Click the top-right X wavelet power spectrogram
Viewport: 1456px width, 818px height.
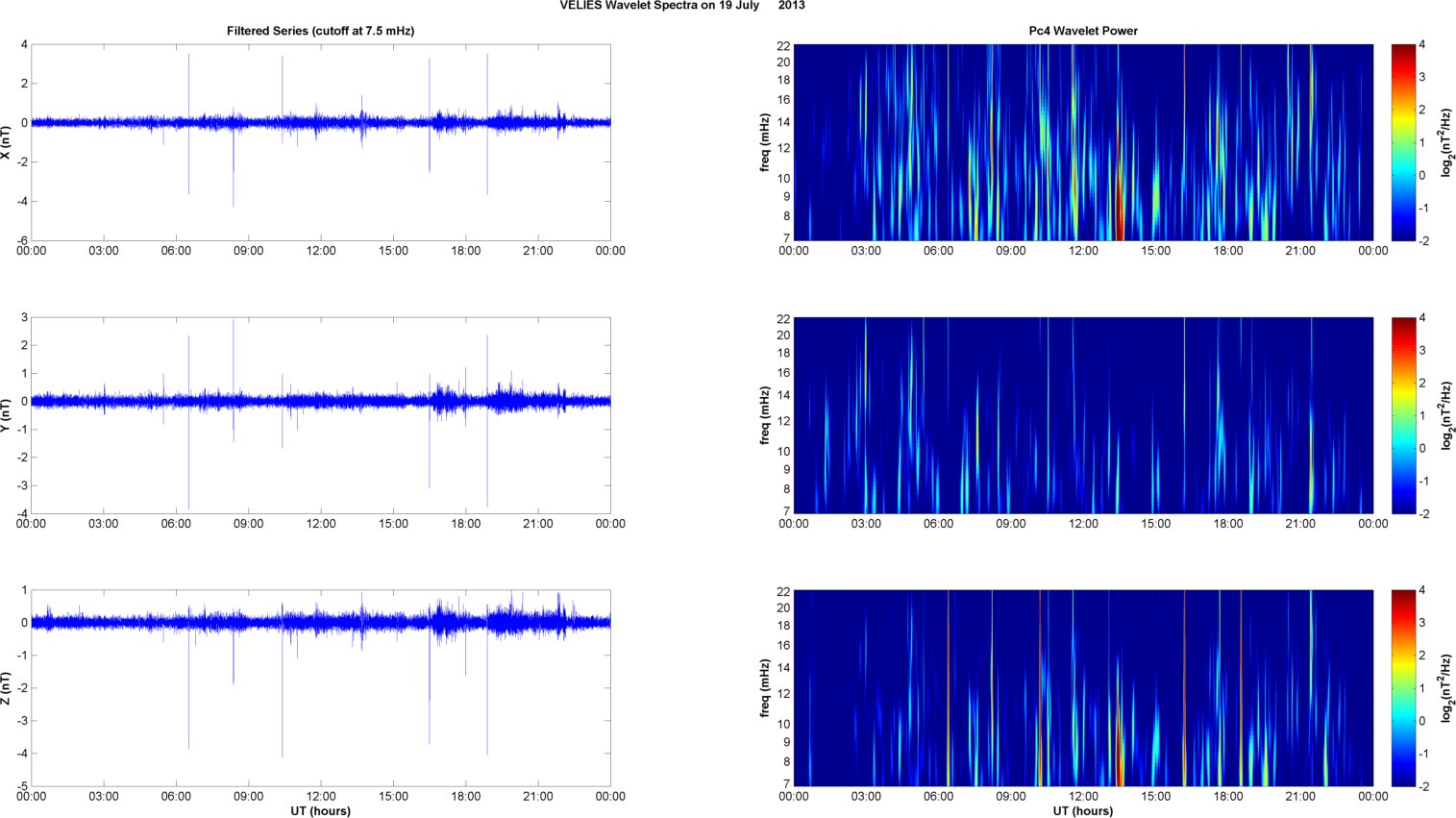pos(1083,142)
